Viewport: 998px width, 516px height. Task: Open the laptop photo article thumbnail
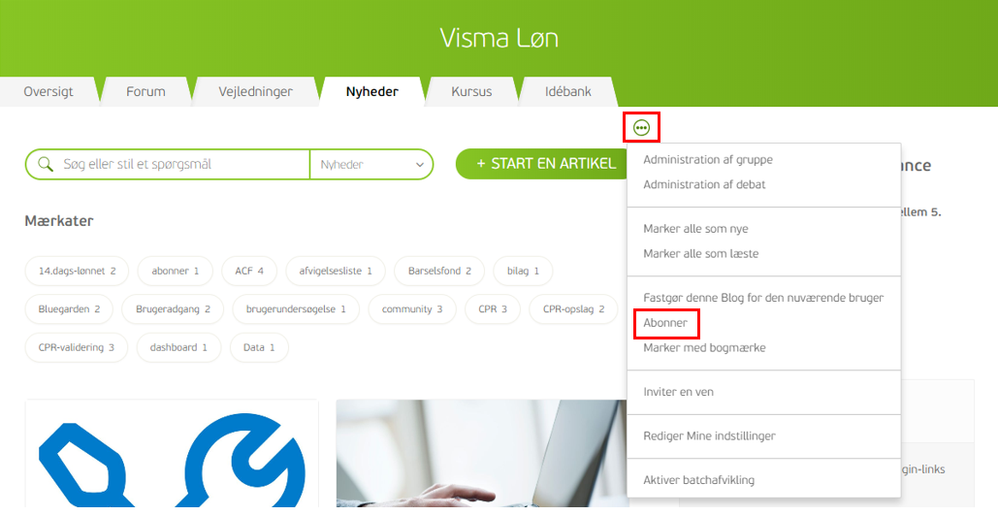[x=482, y=453]
